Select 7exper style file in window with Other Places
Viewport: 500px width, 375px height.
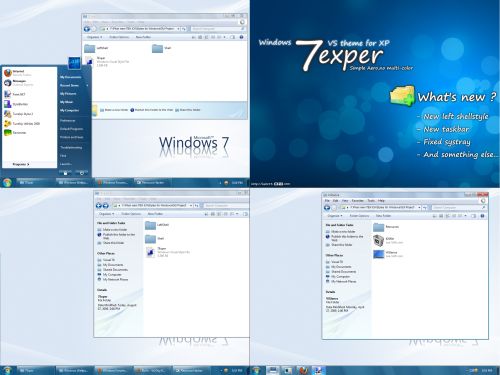[168, 252]
